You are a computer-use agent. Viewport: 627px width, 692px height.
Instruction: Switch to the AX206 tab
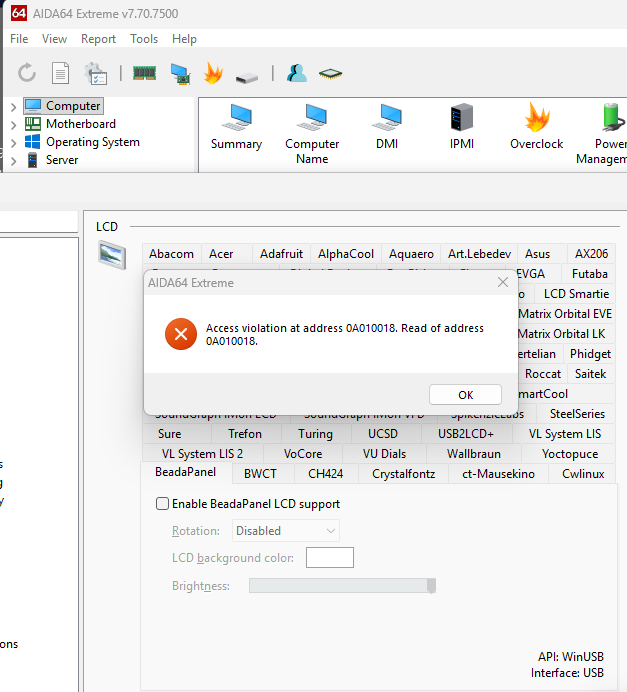tap(591, 254)
